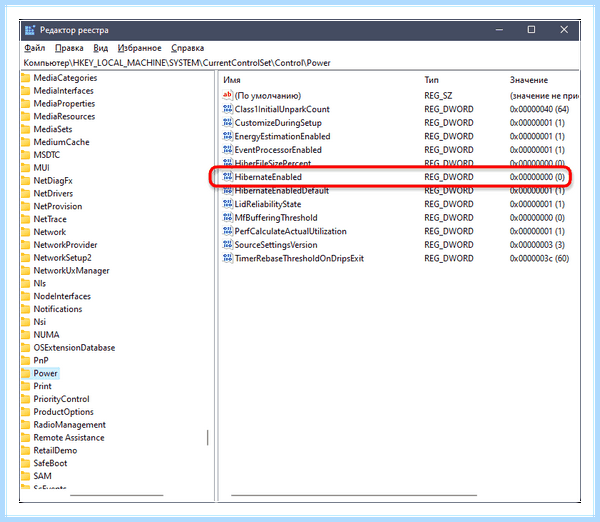The image size is (600, 522).
Task: Click the SourceSettingsVersion DWORD icon
Action: (227, 245)
